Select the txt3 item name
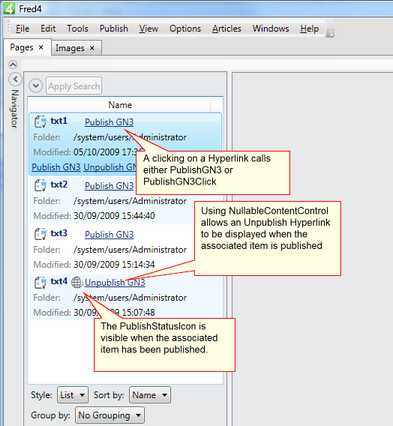 (59, 233)
